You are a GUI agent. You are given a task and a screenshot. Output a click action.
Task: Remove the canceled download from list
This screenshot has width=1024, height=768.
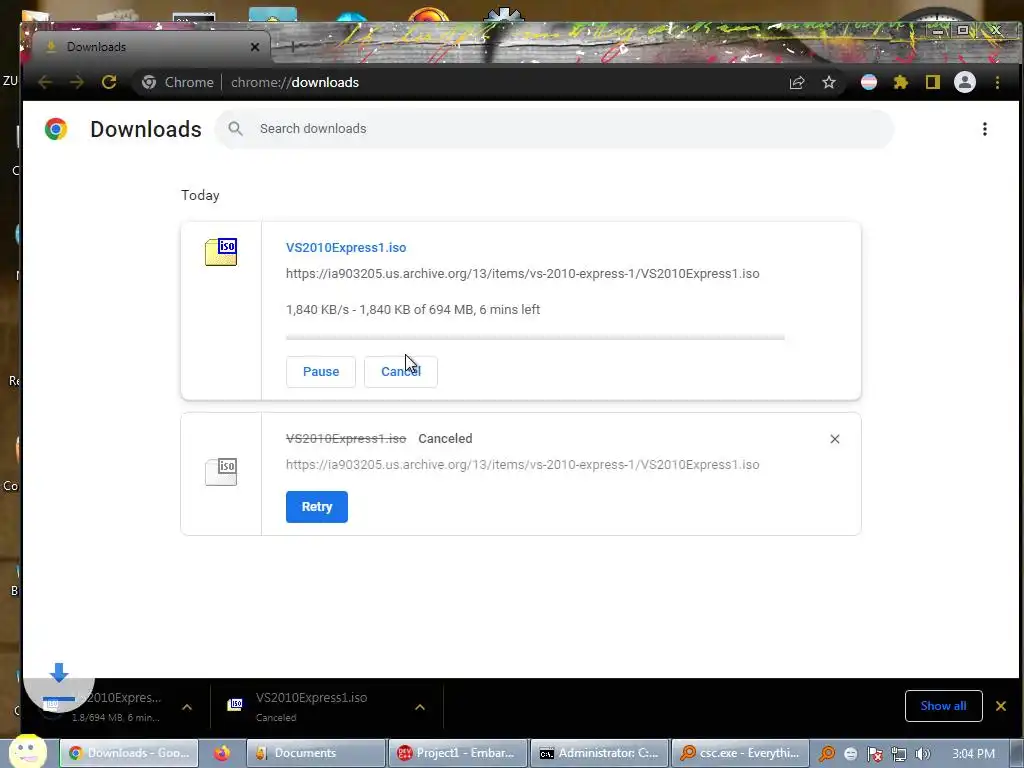point(835,439)
